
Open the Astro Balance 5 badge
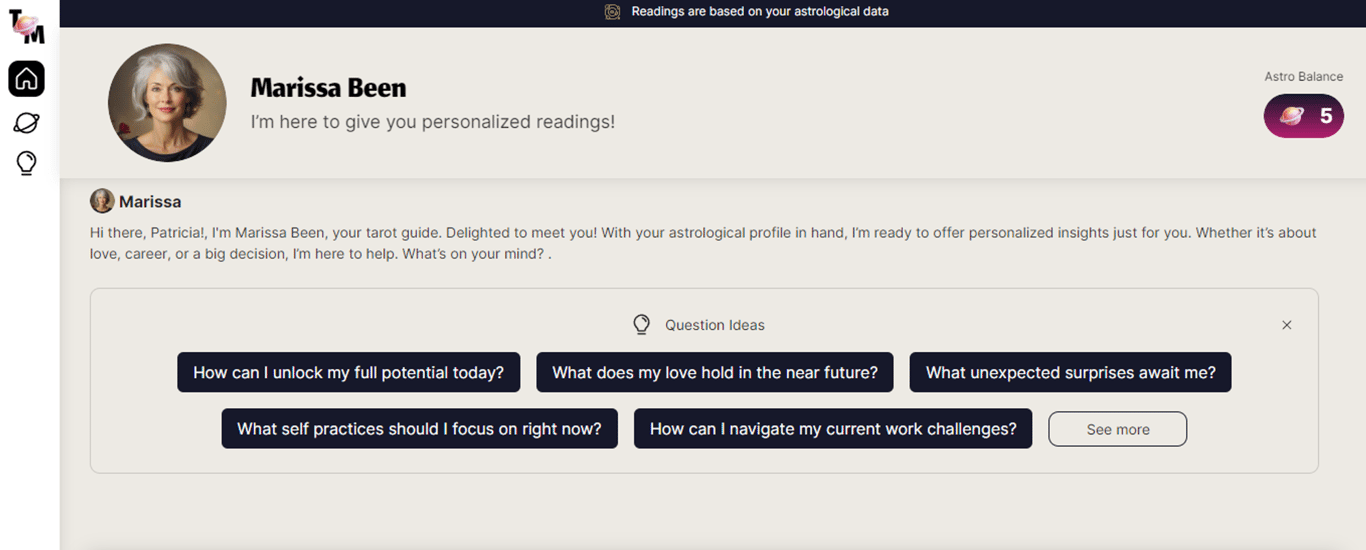pyautogui.click(x=1303, y=116)
